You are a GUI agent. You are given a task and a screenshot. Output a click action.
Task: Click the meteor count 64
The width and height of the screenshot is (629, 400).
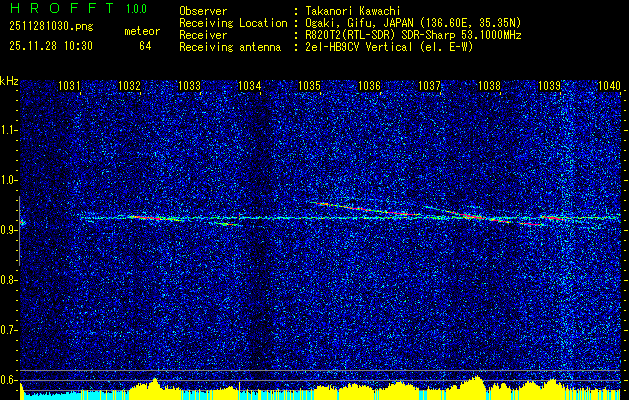tap(145, 46)
